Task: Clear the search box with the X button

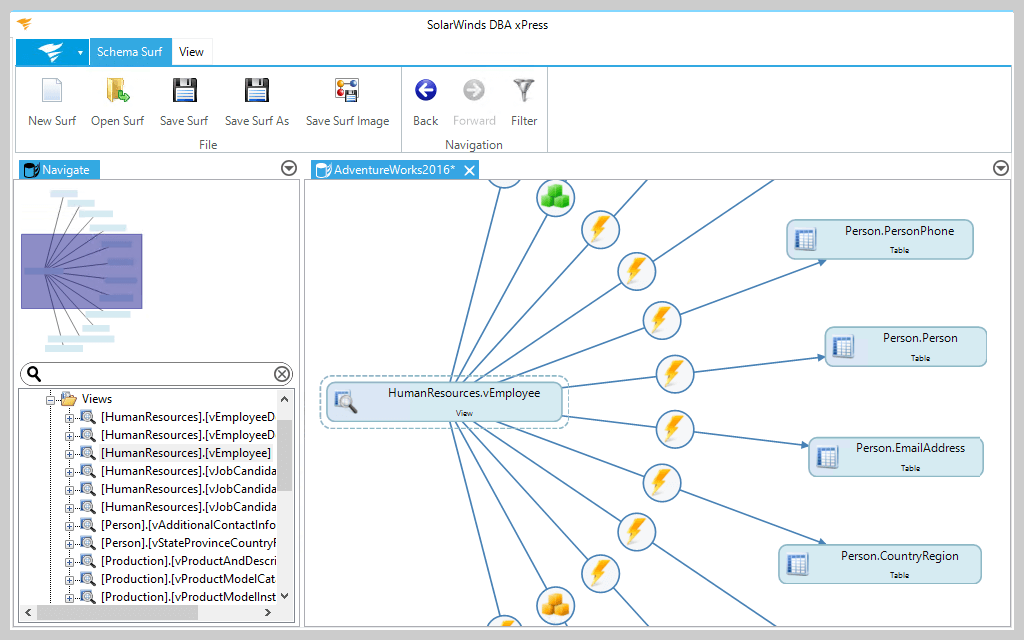Action: coord(284,374)
